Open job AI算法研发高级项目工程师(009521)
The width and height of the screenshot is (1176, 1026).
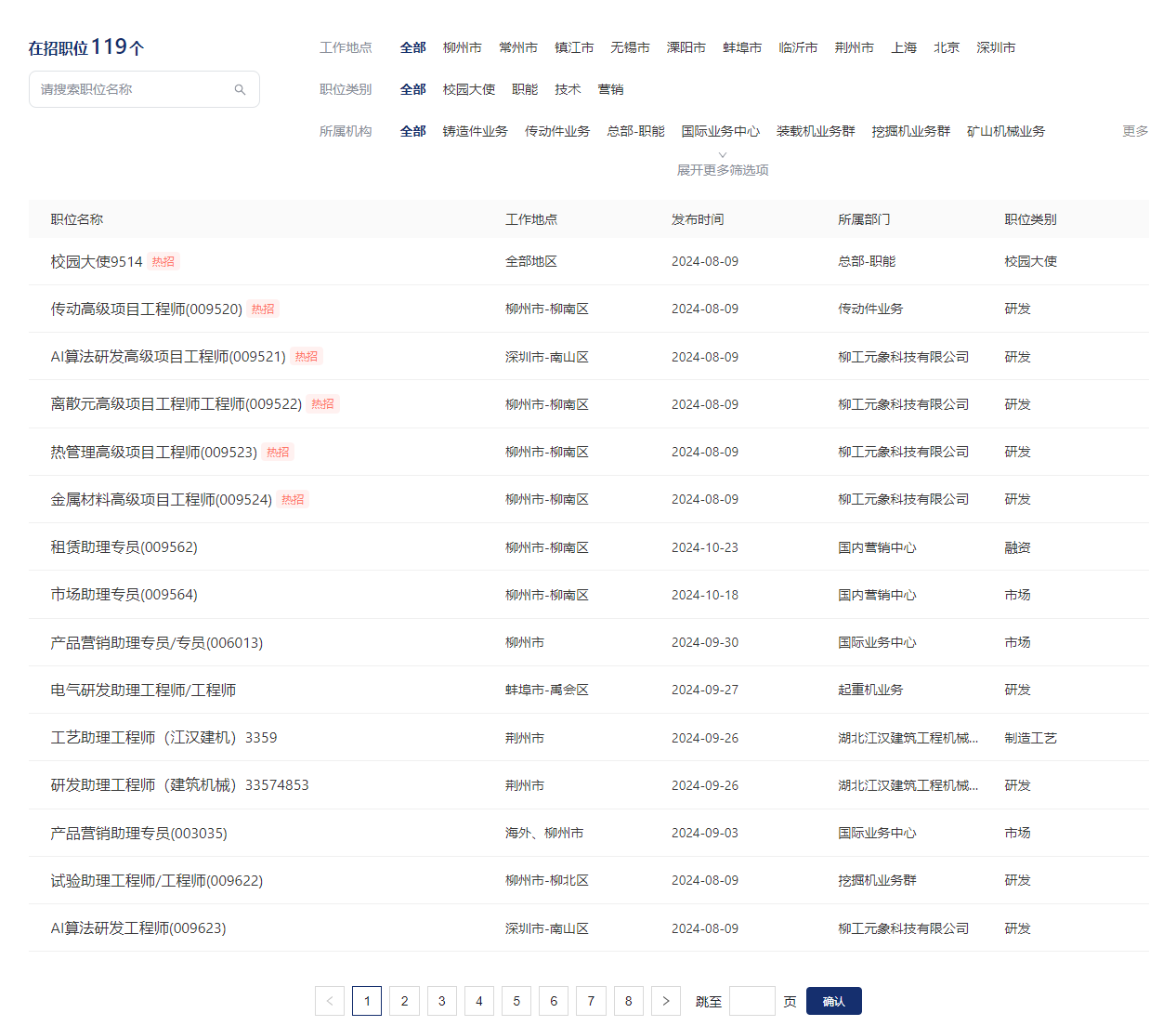168,357
